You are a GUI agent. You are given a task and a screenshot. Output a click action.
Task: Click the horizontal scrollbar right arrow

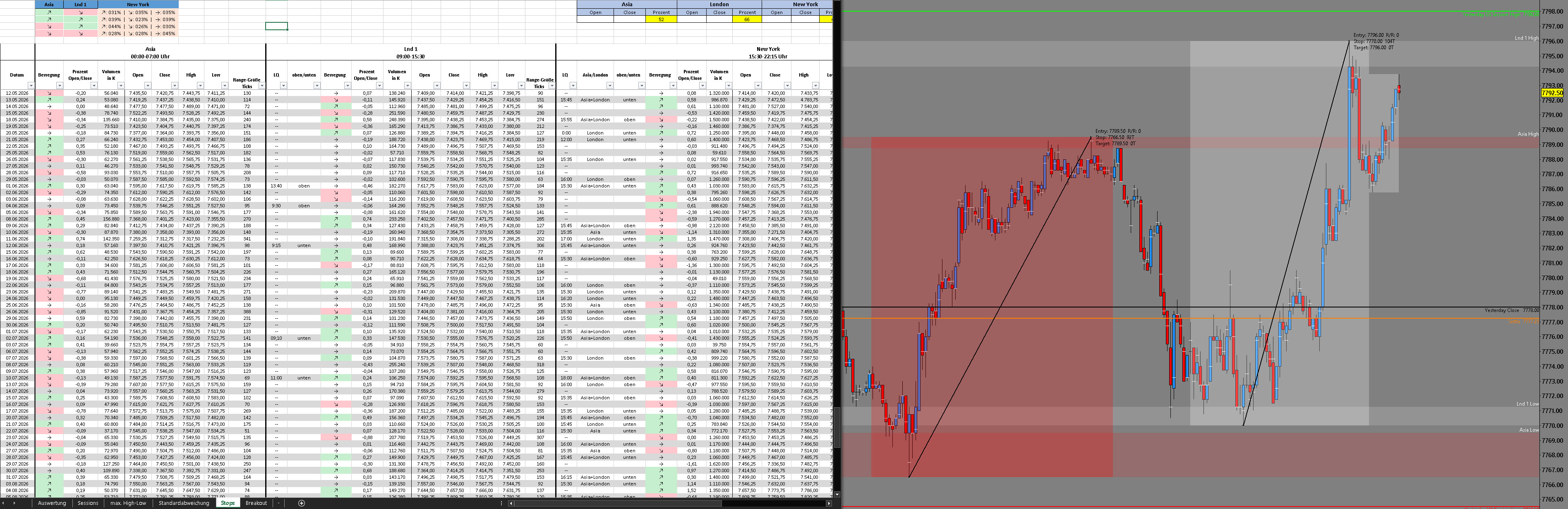pyautogui.click(x=828, y=504)
